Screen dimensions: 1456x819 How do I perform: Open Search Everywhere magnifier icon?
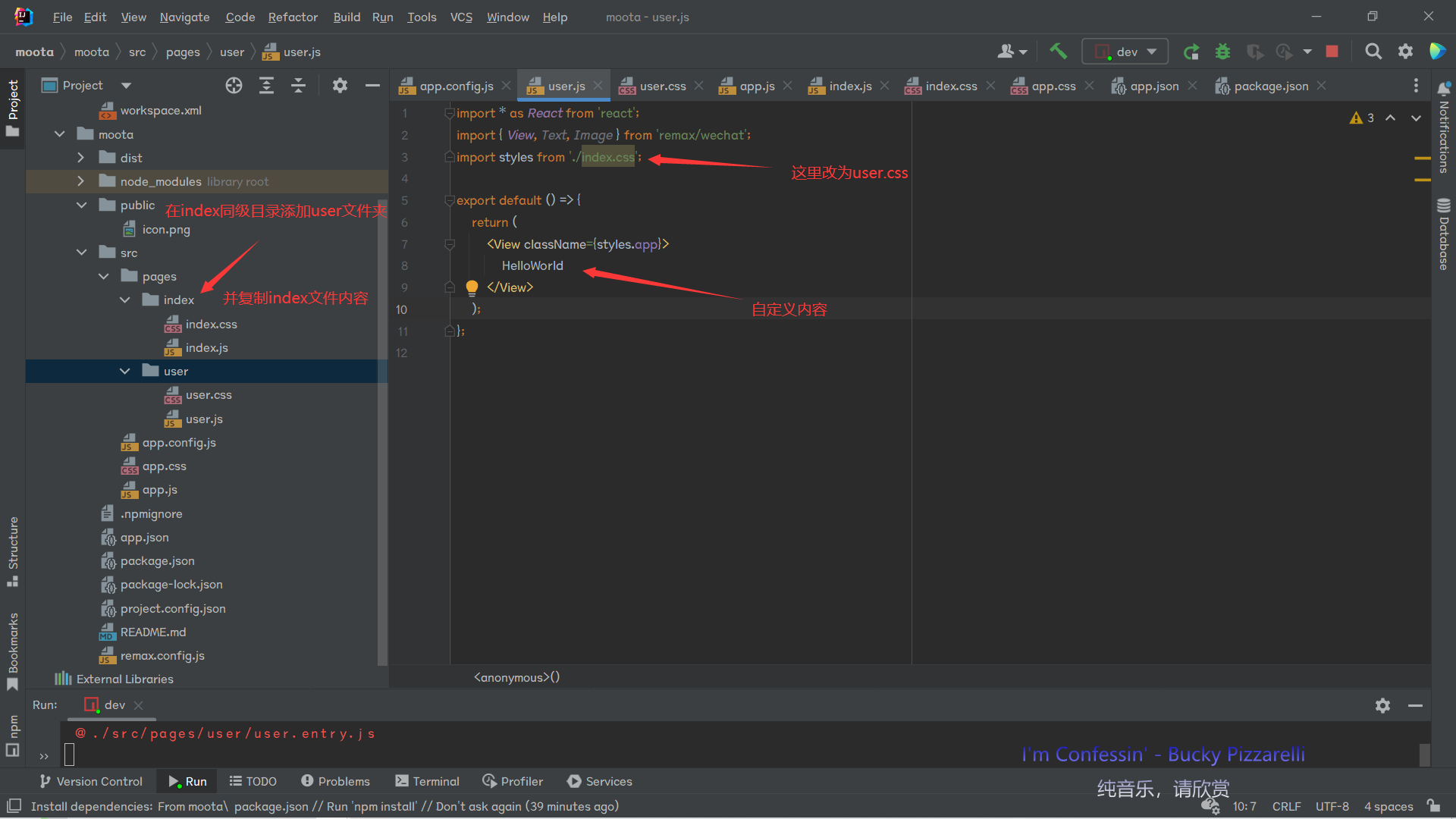click(x=1373, y=52)
